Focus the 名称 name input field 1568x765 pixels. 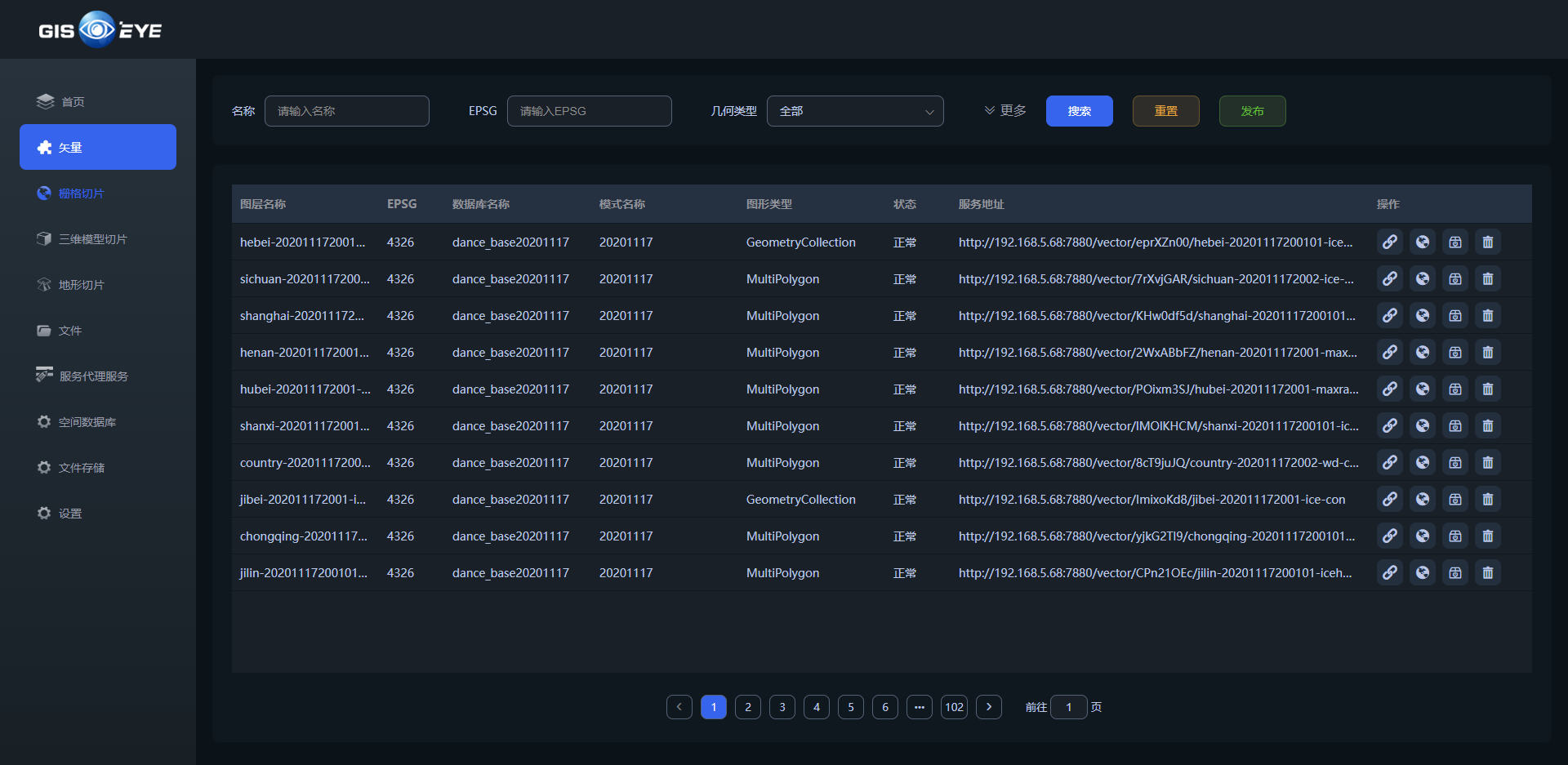[x=347, y=111]
